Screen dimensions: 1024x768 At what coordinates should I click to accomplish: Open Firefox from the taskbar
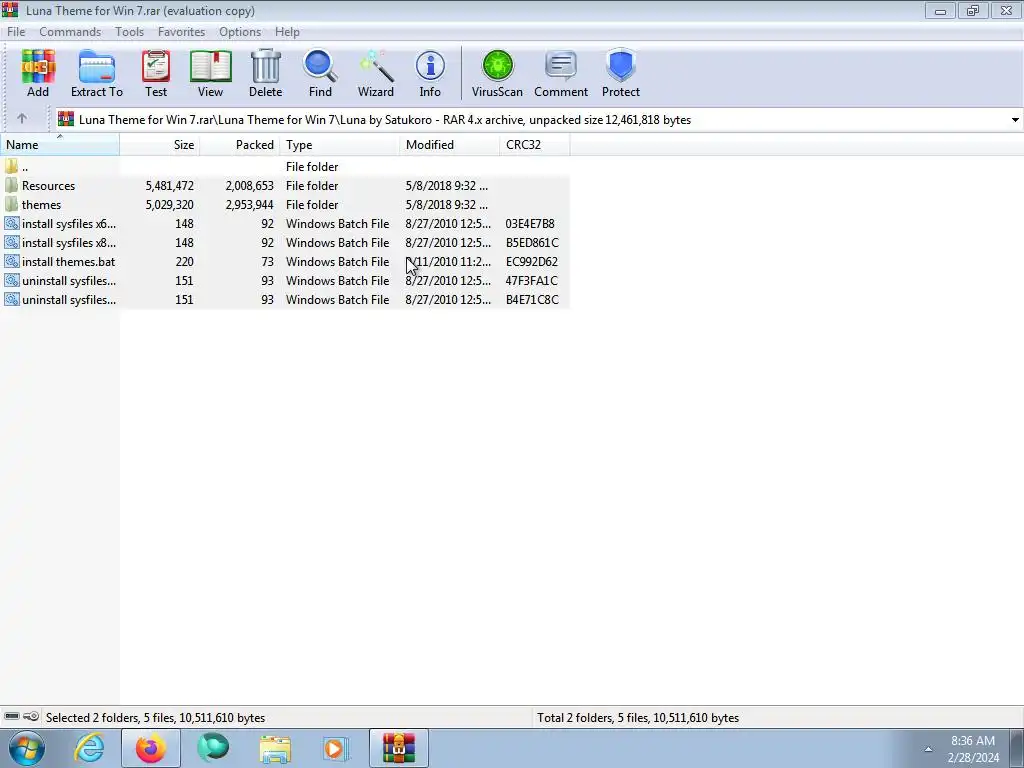tap(150, 748)
